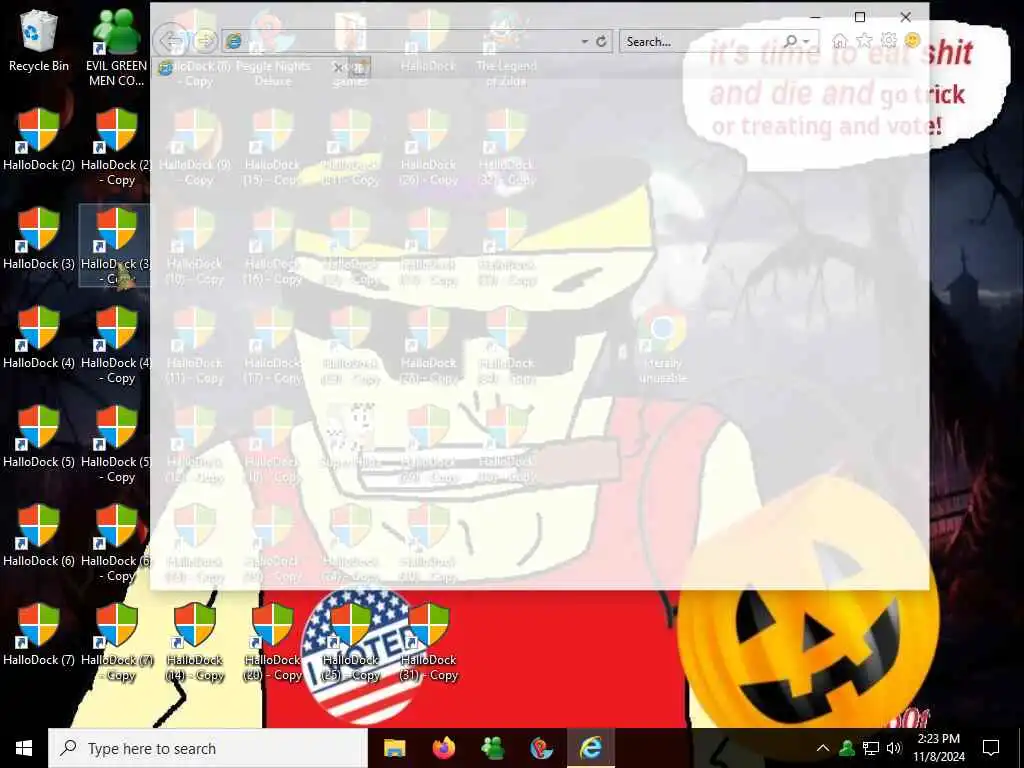Expand the search provider dropdown arrow
Screen dimensions: 1024x768
[807, 41]
